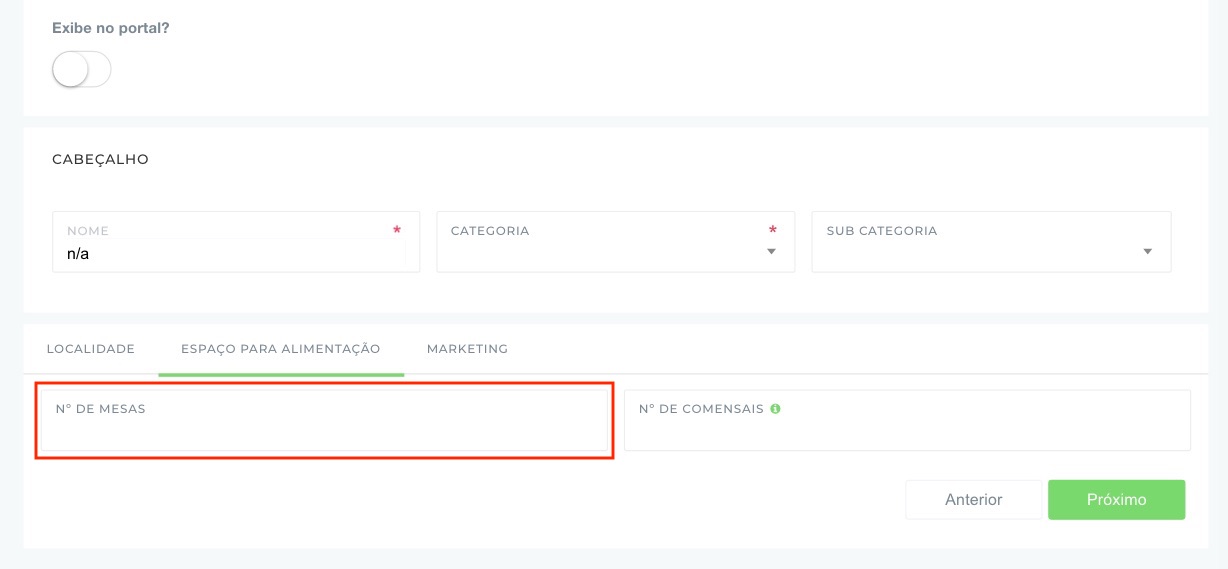The height and width of the screenshot is (569, 1228).
Task: Click the red asterisk on Nome field
Action: click(x=397, y=231)
